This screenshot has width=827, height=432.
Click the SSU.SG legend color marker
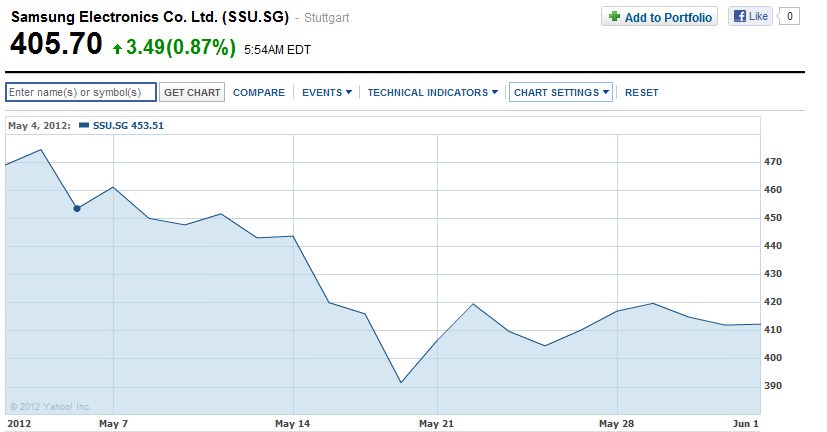(x=83, y=125)
